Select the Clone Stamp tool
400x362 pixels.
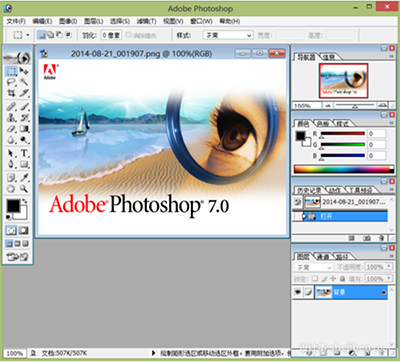pyautogui.click(x=11, y=118)
